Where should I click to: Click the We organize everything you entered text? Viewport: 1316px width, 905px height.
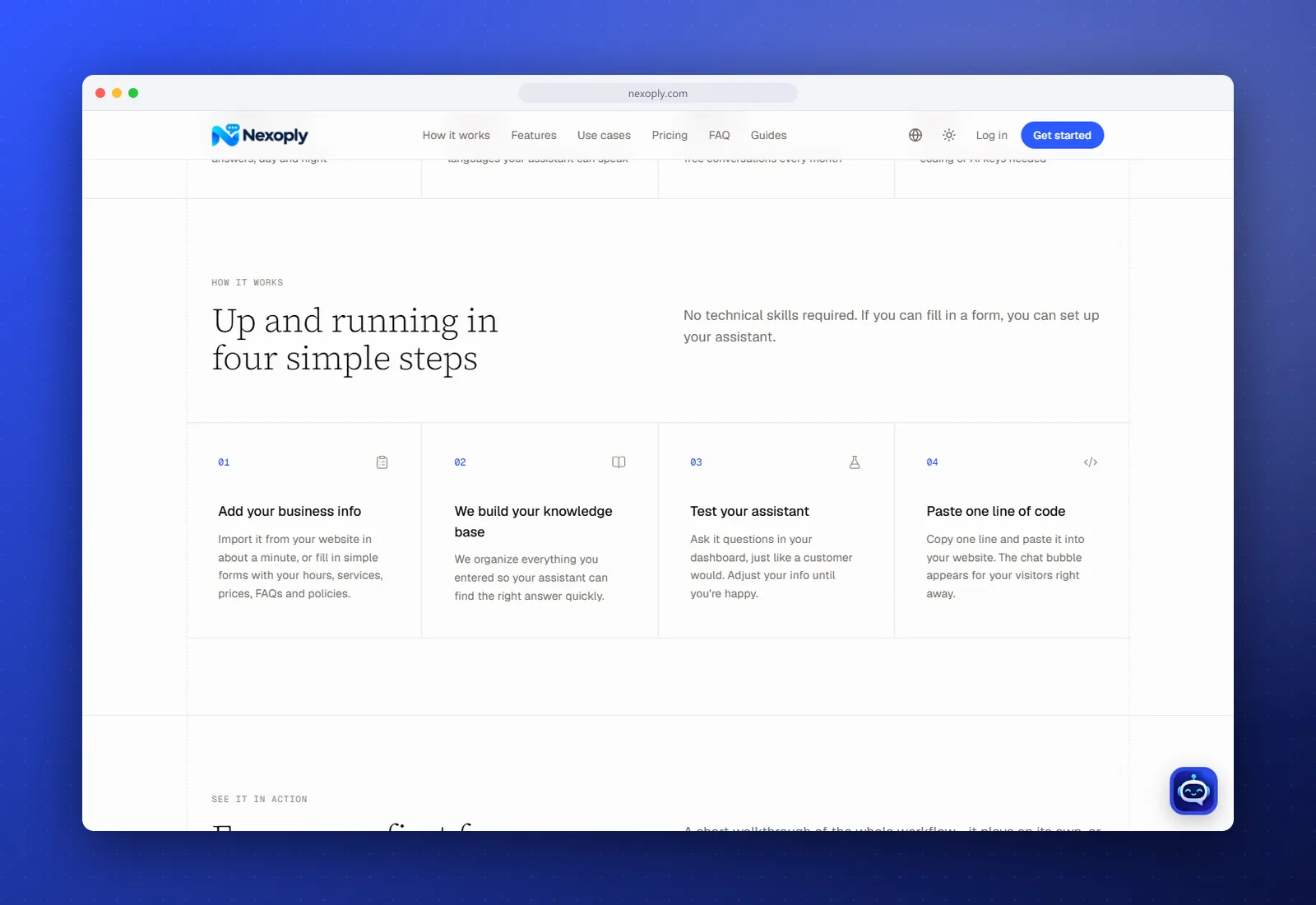pos(531,578)
